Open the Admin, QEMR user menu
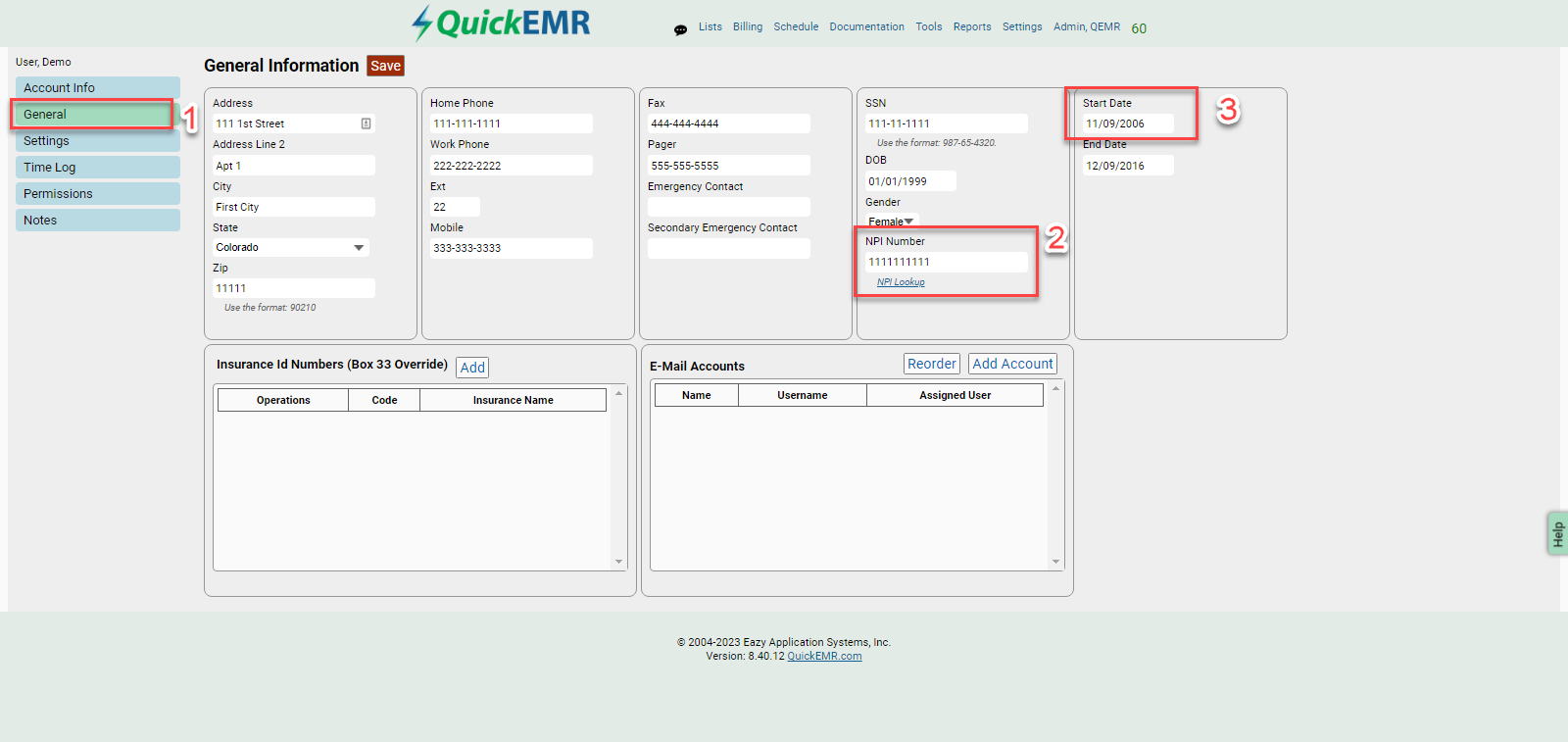 coord(1087,27)
